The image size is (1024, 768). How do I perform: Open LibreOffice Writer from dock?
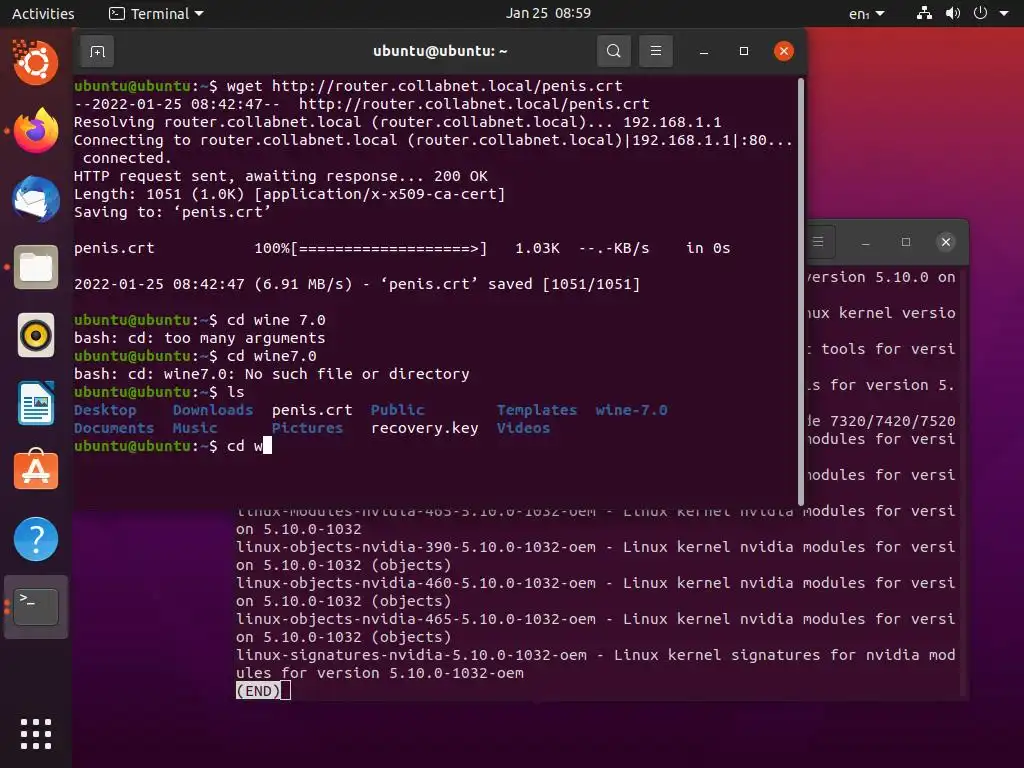tap(36, 404)
